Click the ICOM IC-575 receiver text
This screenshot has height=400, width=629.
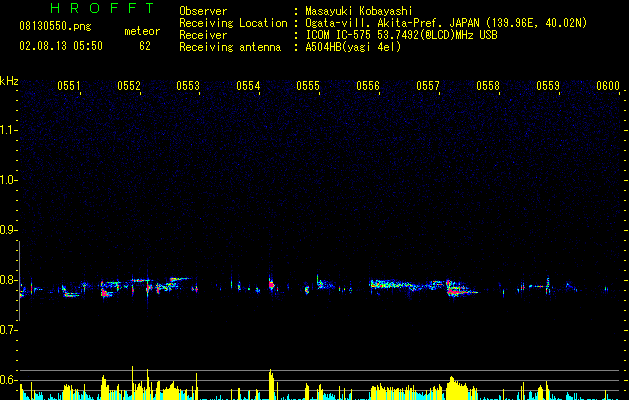[x=401, y=35]
